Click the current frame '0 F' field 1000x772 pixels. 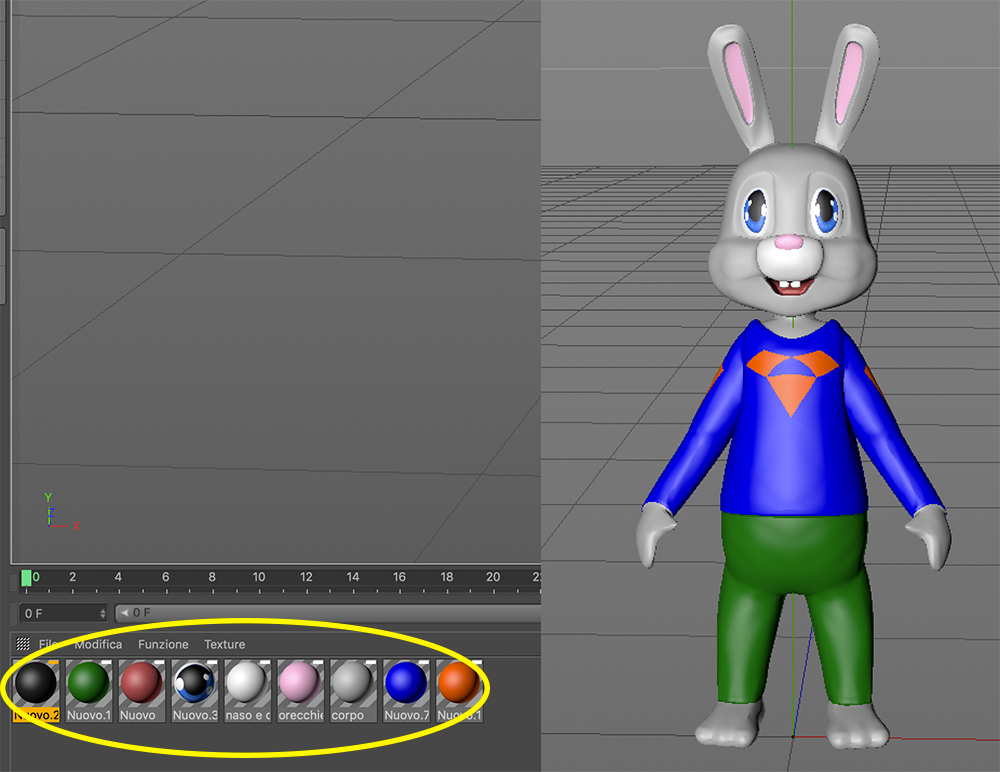tap(62, 613)
